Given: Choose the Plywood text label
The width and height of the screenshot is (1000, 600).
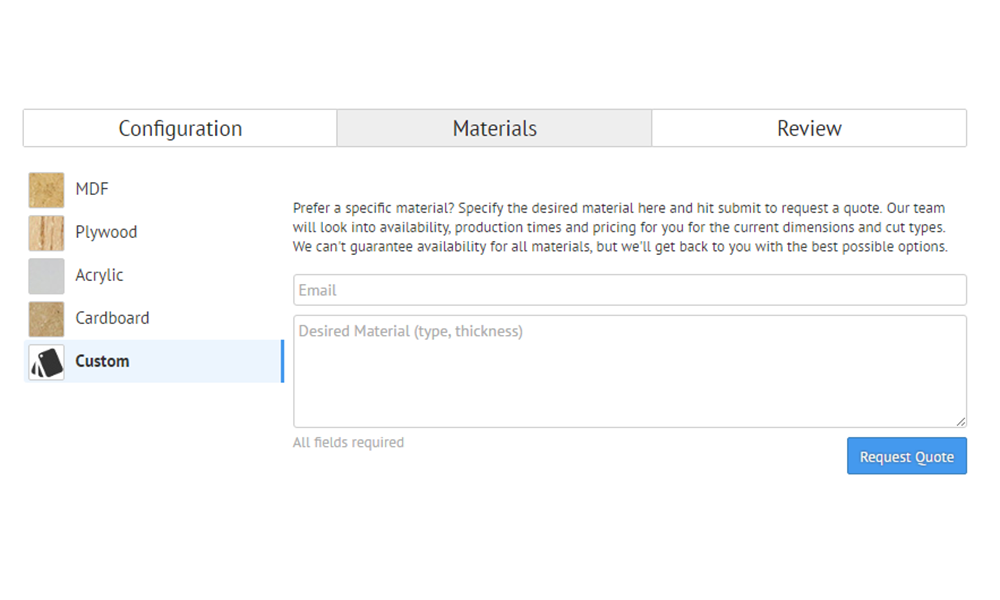Looking at the screenshot, I should pos(106,232).
